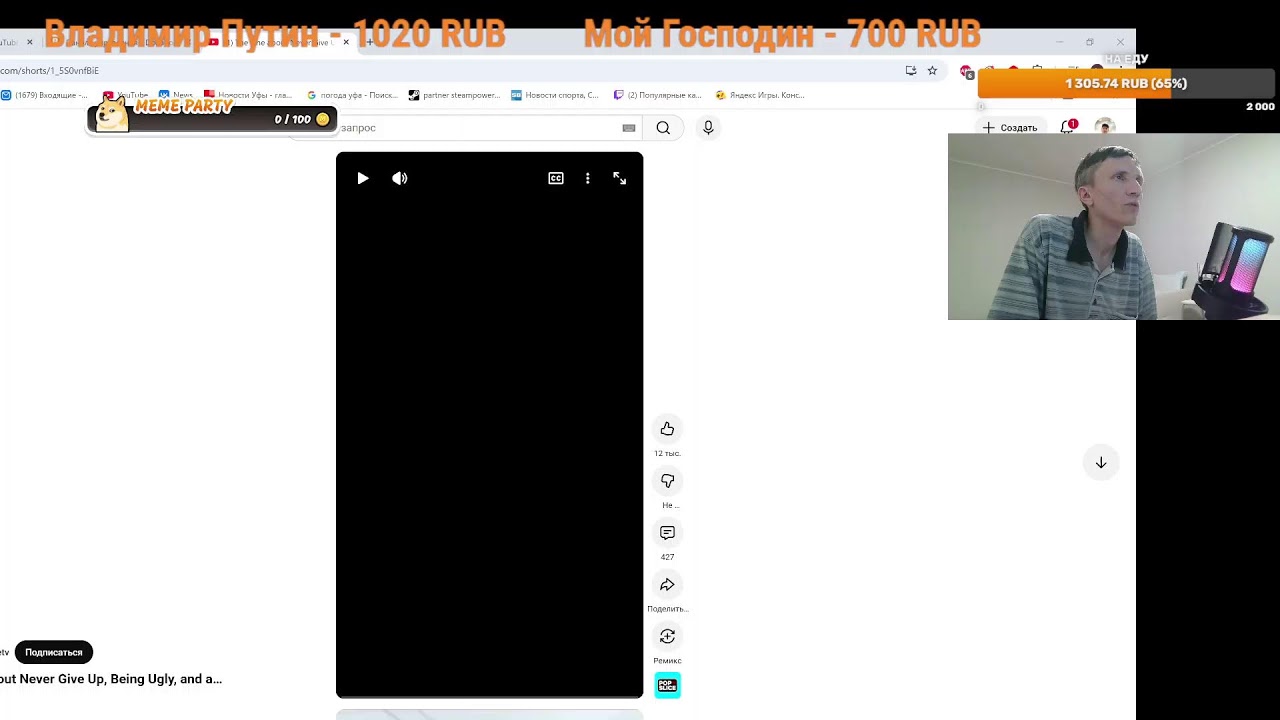The width and height of the screenshot is (1280, 720).
Task: Click the browser address bar URL
Action: click(x=50, y=71)
